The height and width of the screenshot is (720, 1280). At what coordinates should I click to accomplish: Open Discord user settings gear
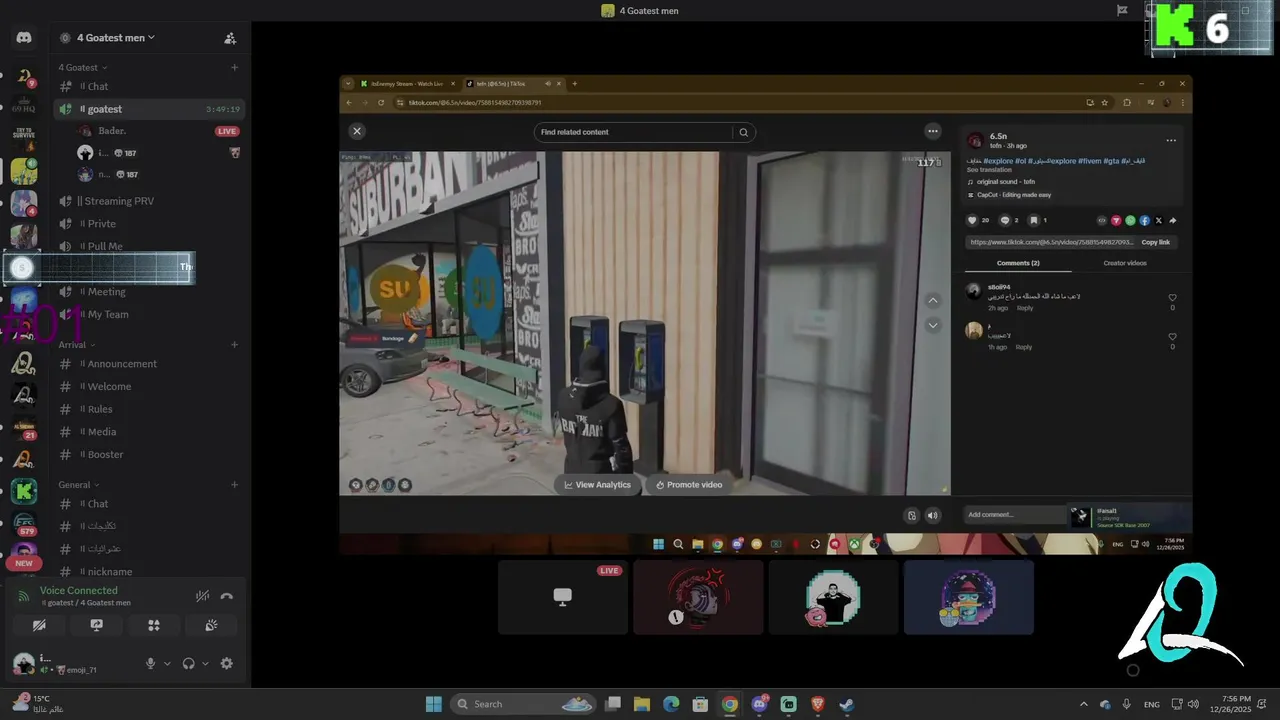click(x=227, y=663)
